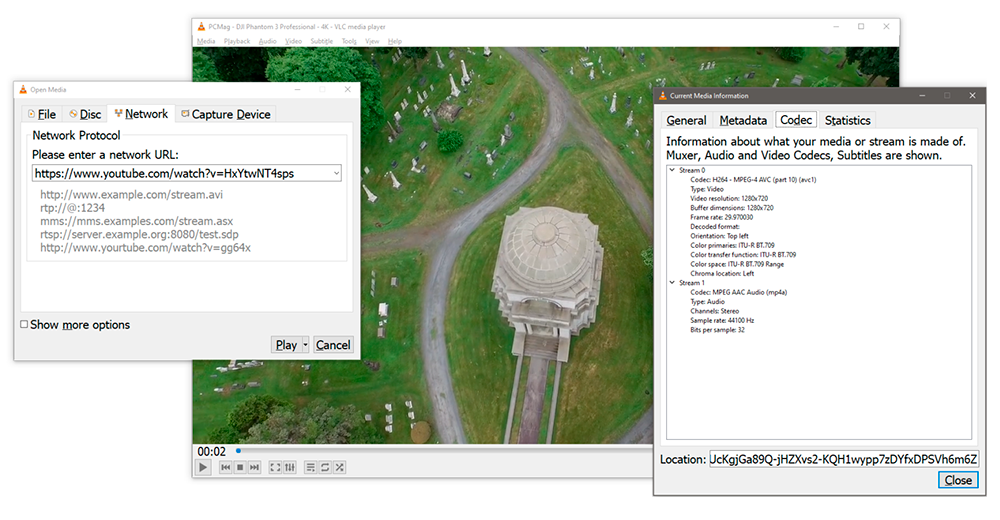Switch to General tab in Media Information
Viewport: 1000px width, 520px height.
pos(686,121)
